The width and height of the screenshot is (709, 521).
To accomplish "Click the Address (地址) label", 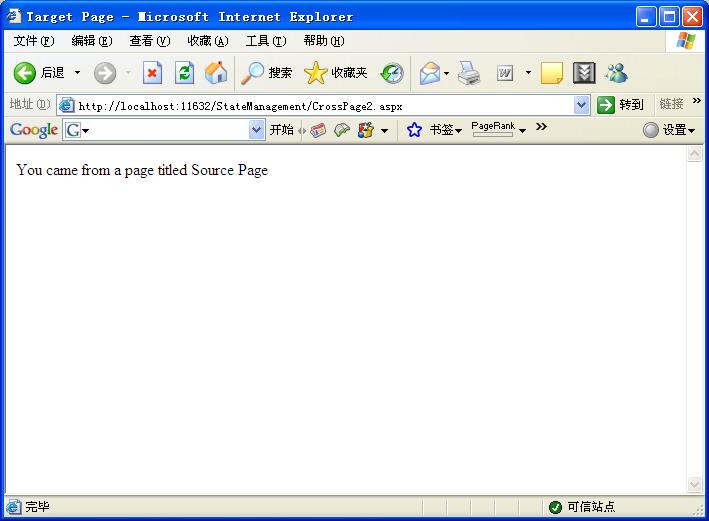I will [30, 104].
